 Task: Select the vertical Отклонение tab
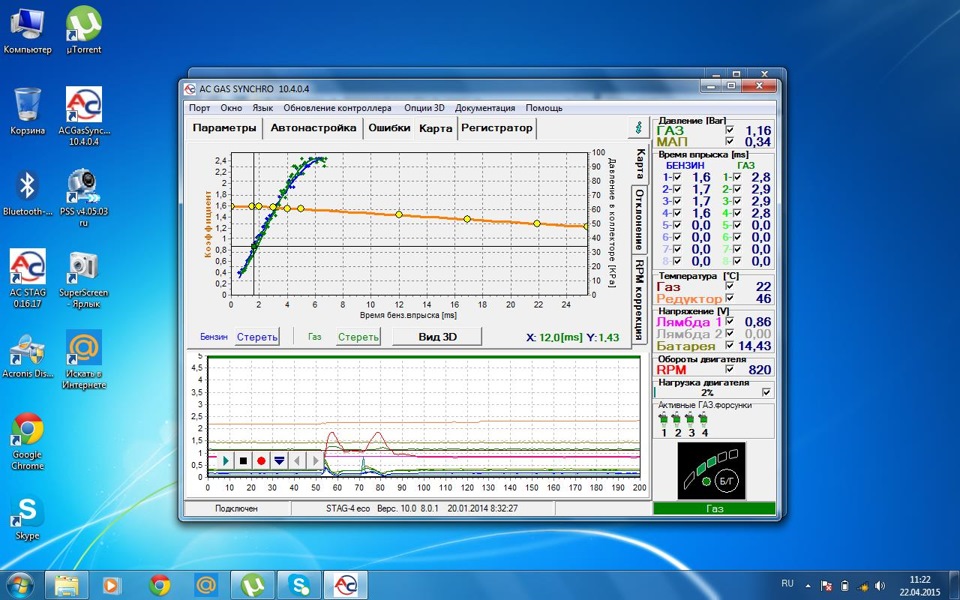(x=639, y=219)
